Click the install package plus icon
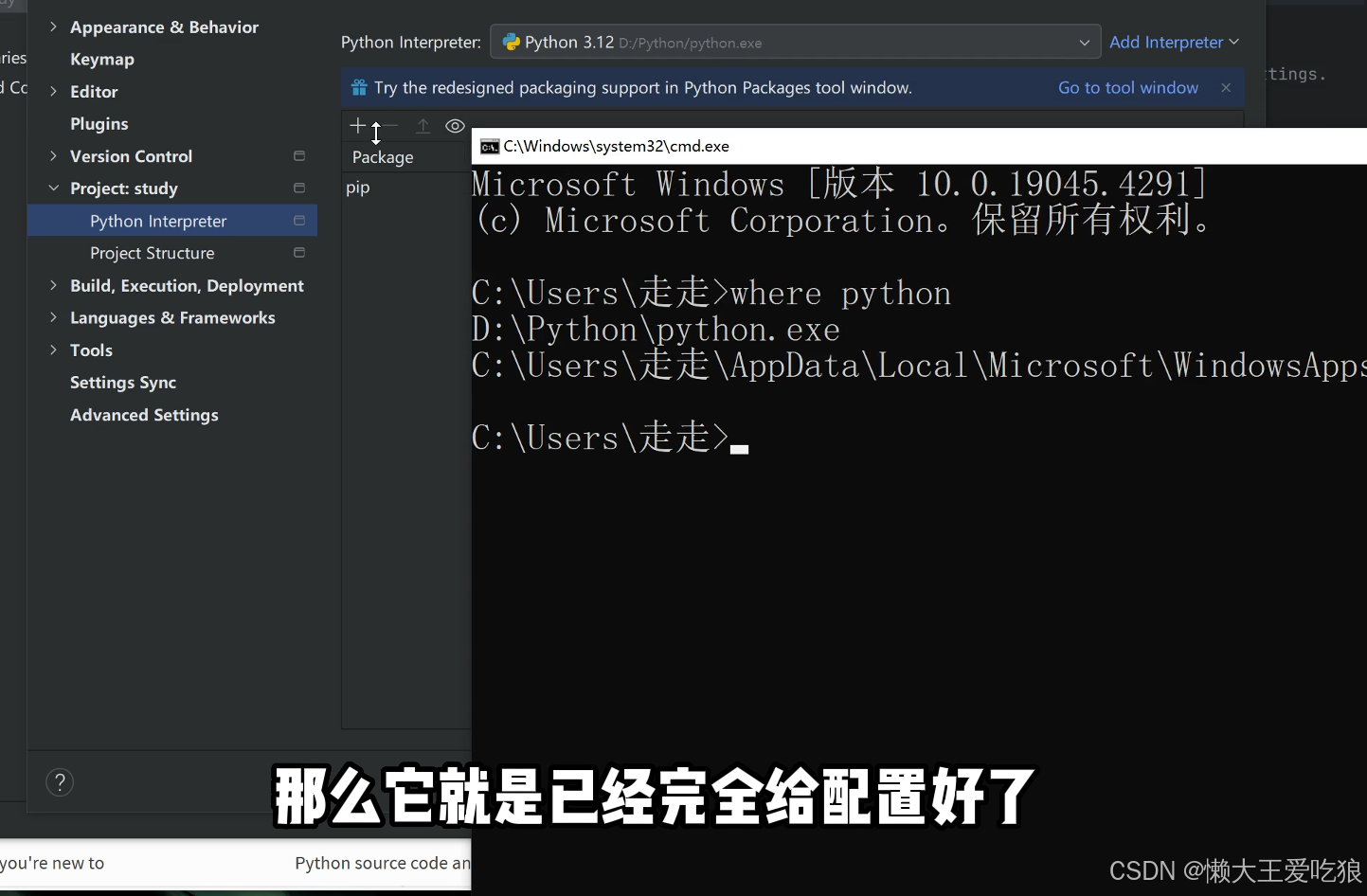 (x=357, y=125)
